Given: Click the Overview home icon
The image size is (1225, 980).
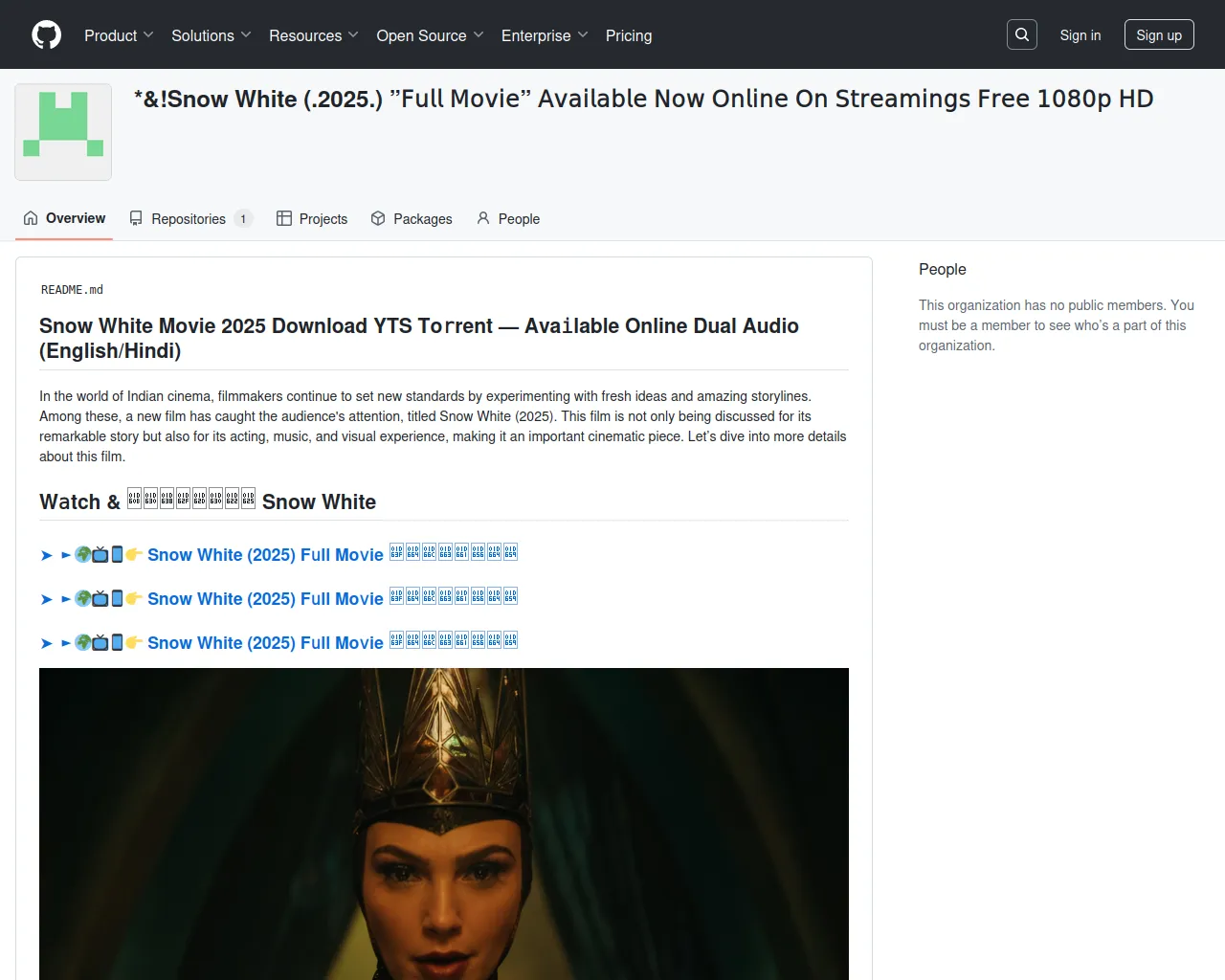Looking at the screenshot, I should pyautogui.click(x=31, y=218).
